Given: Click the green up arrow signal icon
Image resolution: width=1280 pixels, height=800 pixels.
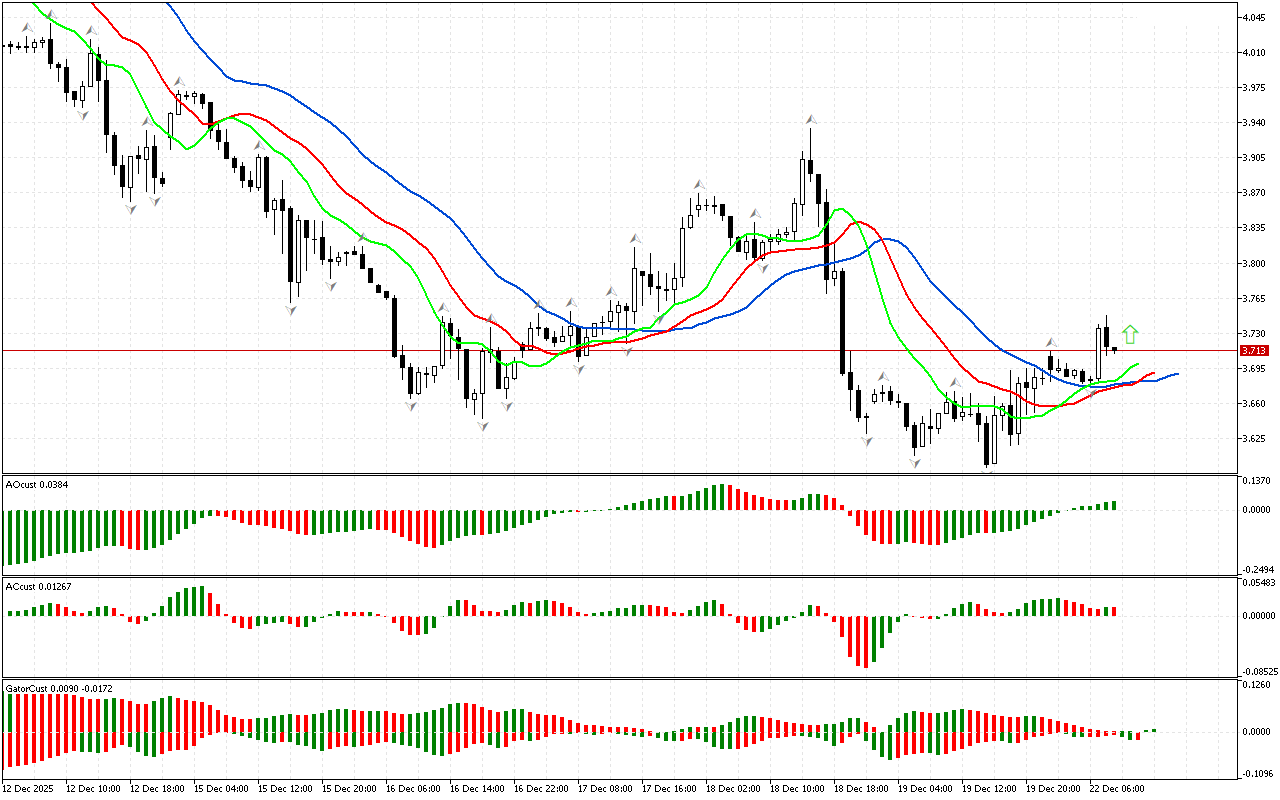Looking at the screenshot, I should coord(1130,334).
